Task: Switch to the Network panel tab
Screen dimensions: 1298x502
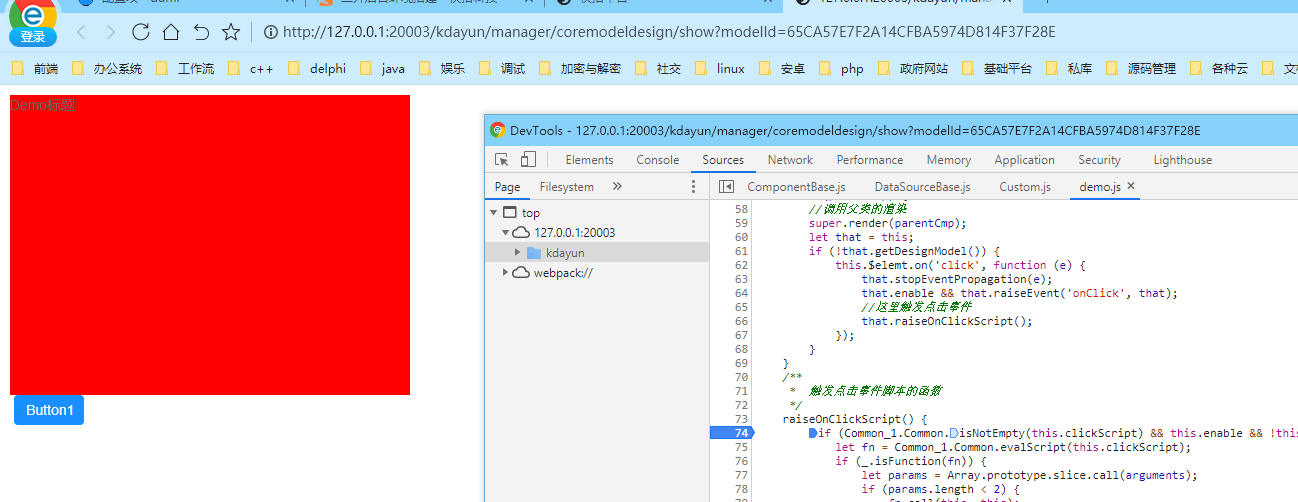Action: click(x=790, y=160)
